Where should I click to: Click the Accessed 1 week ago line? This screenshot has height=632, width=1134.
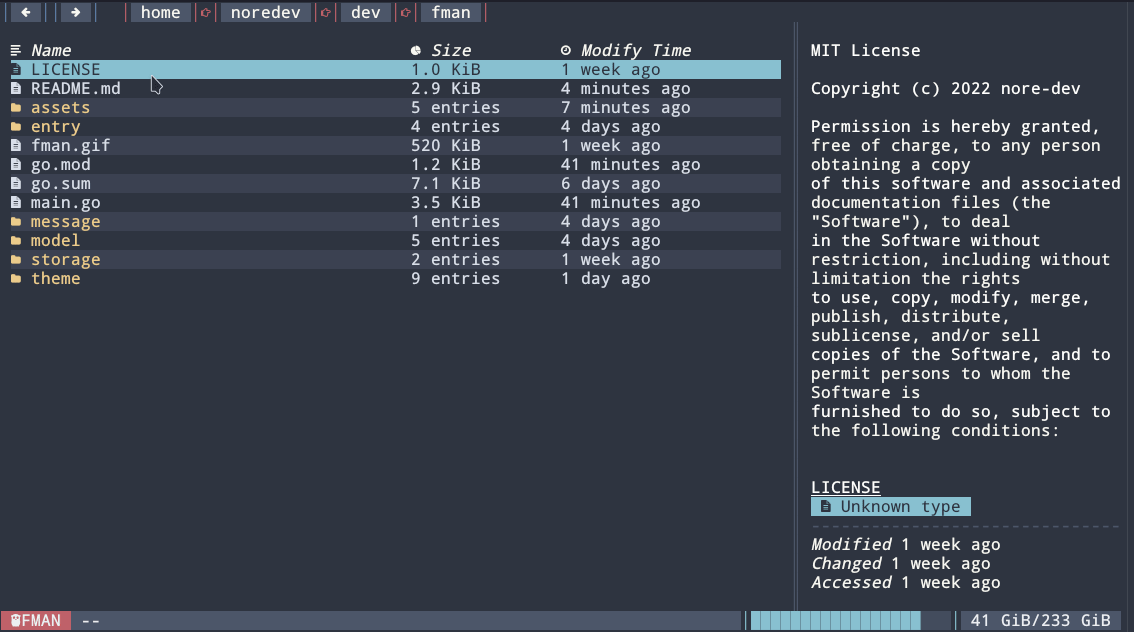coord(905,583)
